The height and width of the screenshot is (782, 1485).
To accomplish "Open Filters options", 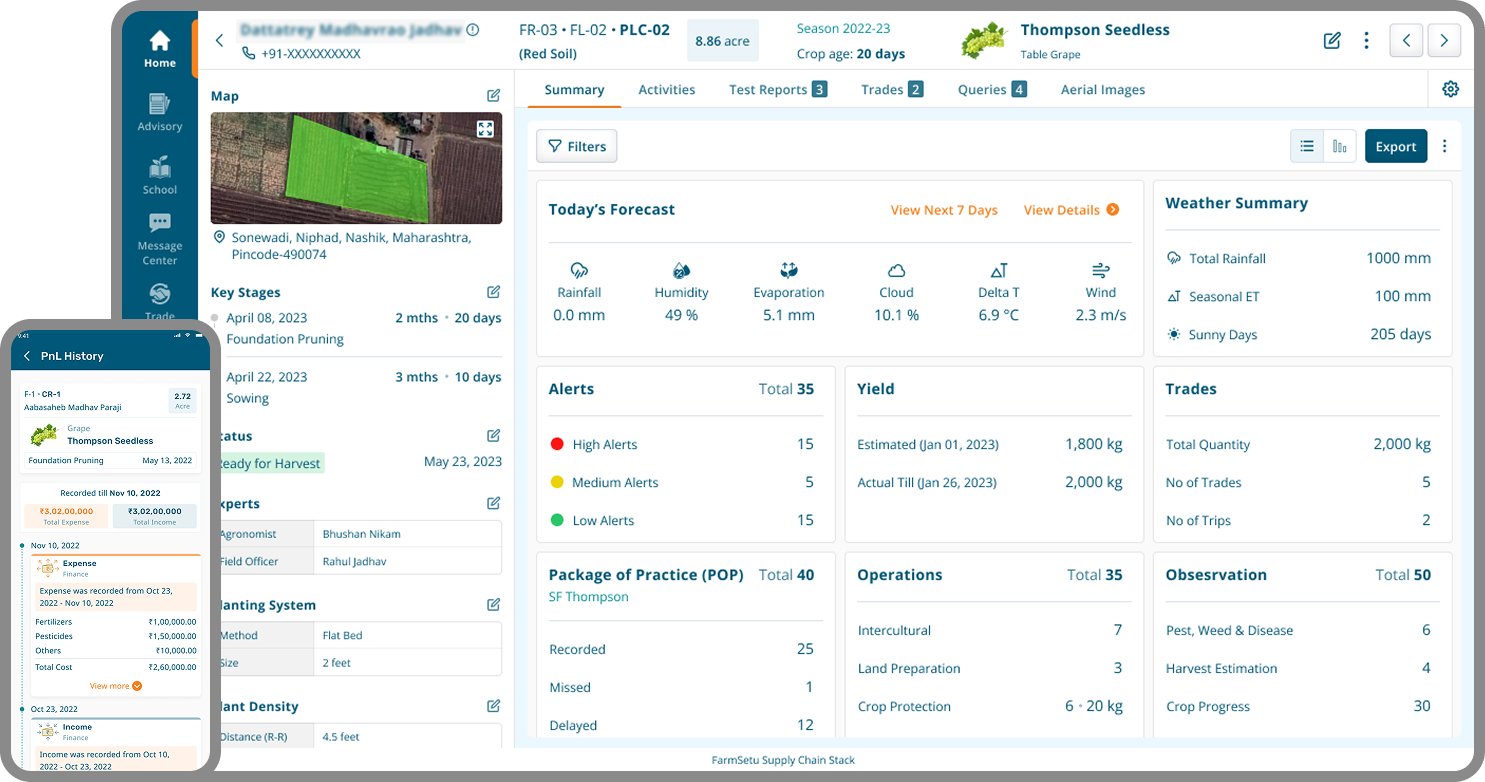I will (577, 146).
